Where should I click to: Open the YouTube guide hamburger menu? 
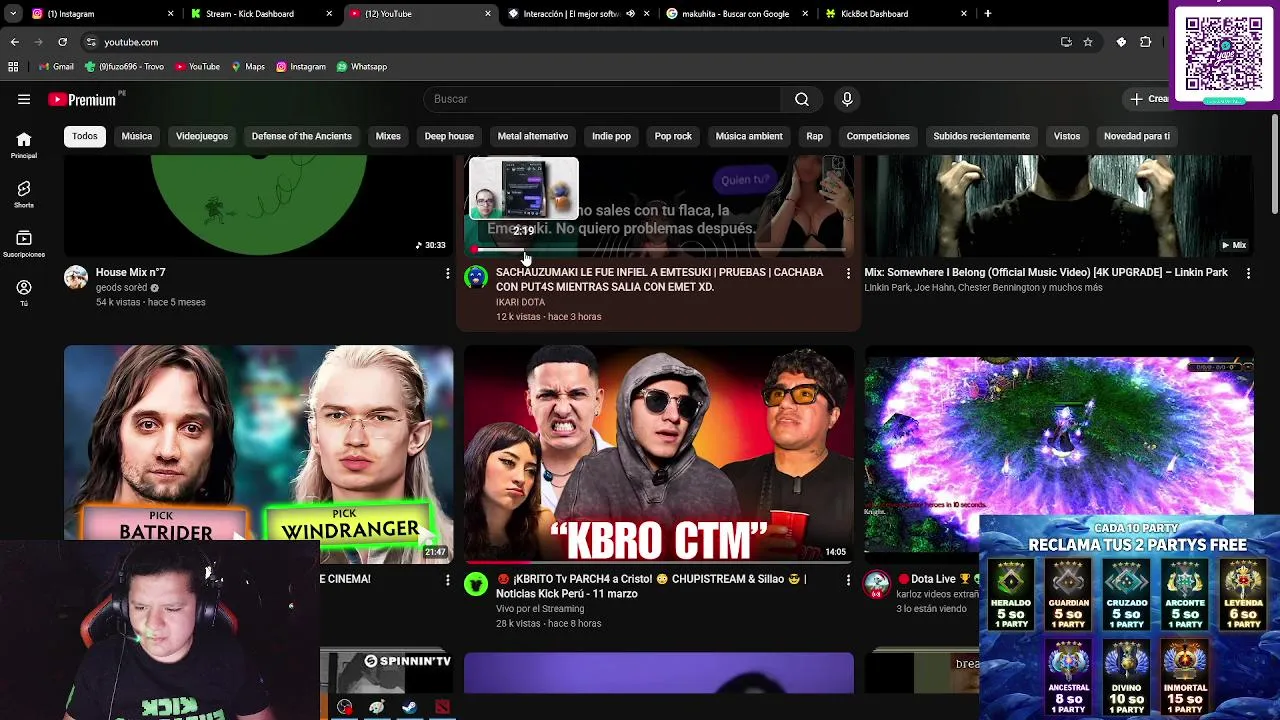coord(24,99)
